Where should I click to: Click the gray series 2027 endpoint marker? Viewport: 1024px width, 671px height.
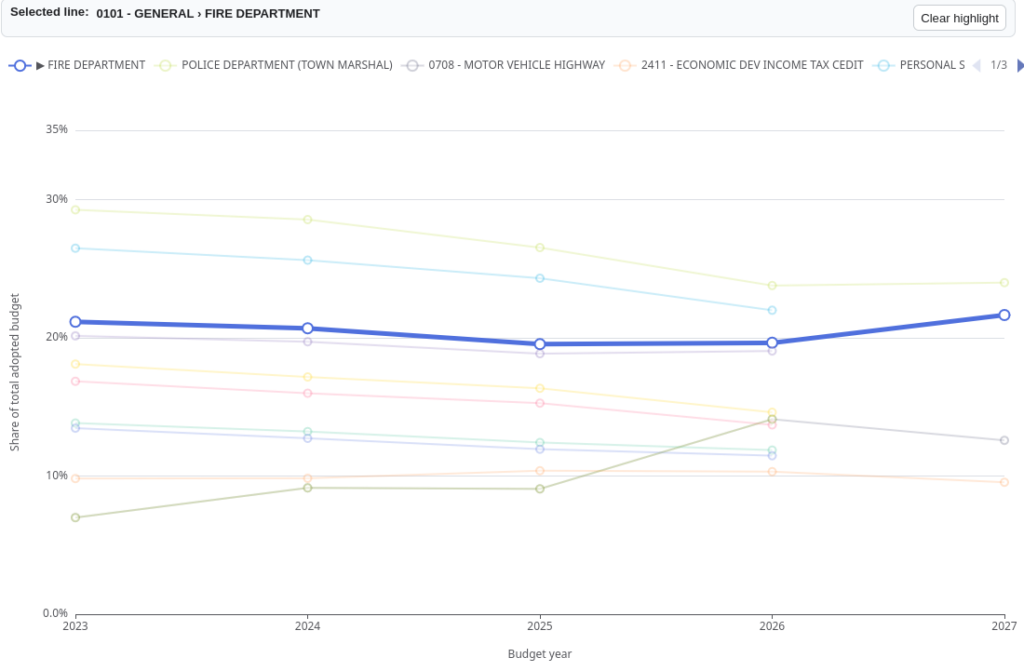pyautogui.click(x=1004, y=440)
